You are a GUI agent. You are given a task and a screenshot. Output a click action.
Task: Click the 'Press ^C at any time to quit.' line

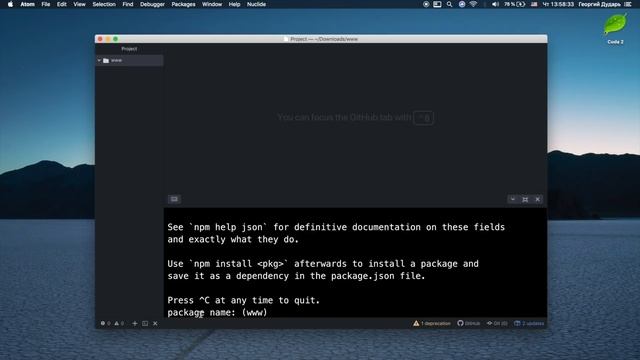pos(244,300)
